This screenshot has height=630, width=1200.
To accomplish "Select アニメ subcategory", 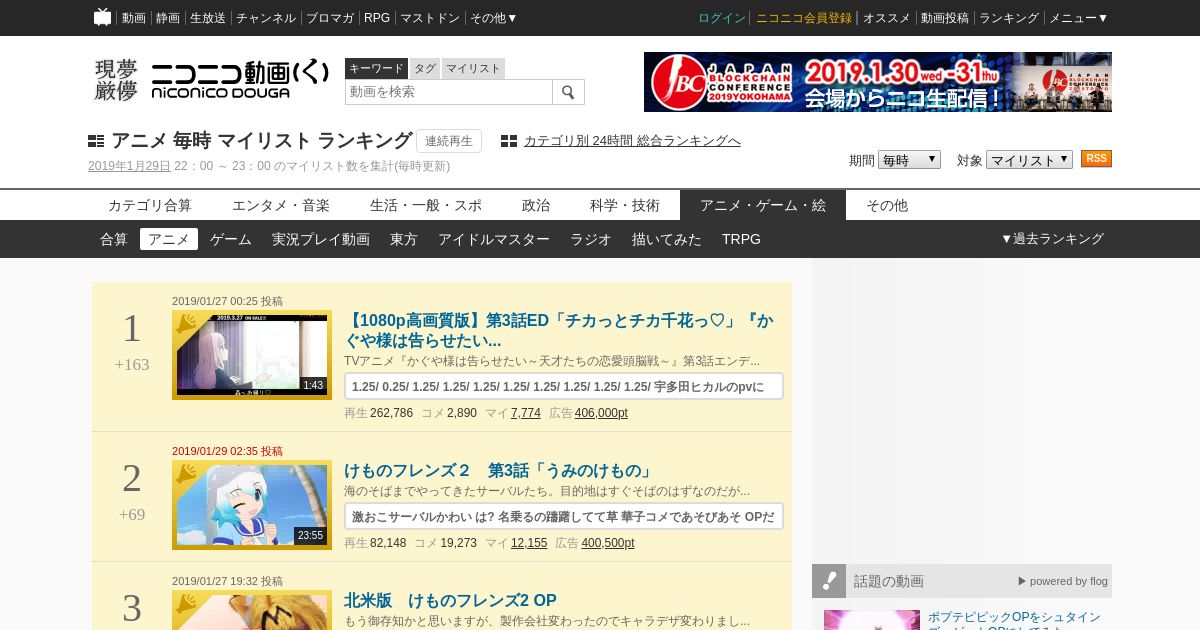I will click(169, 239).
